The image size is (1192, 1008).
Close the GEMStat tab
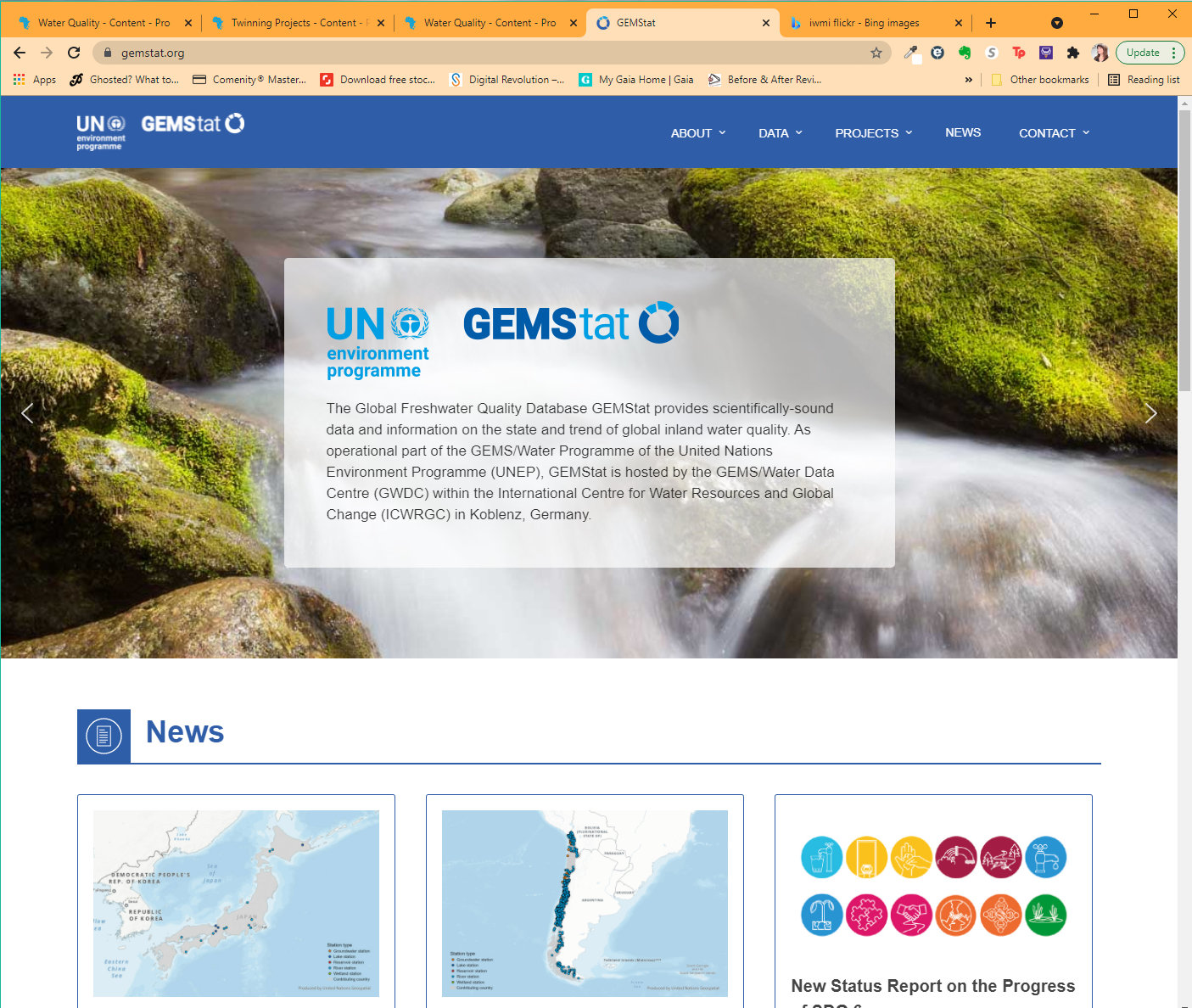(766, 23)
